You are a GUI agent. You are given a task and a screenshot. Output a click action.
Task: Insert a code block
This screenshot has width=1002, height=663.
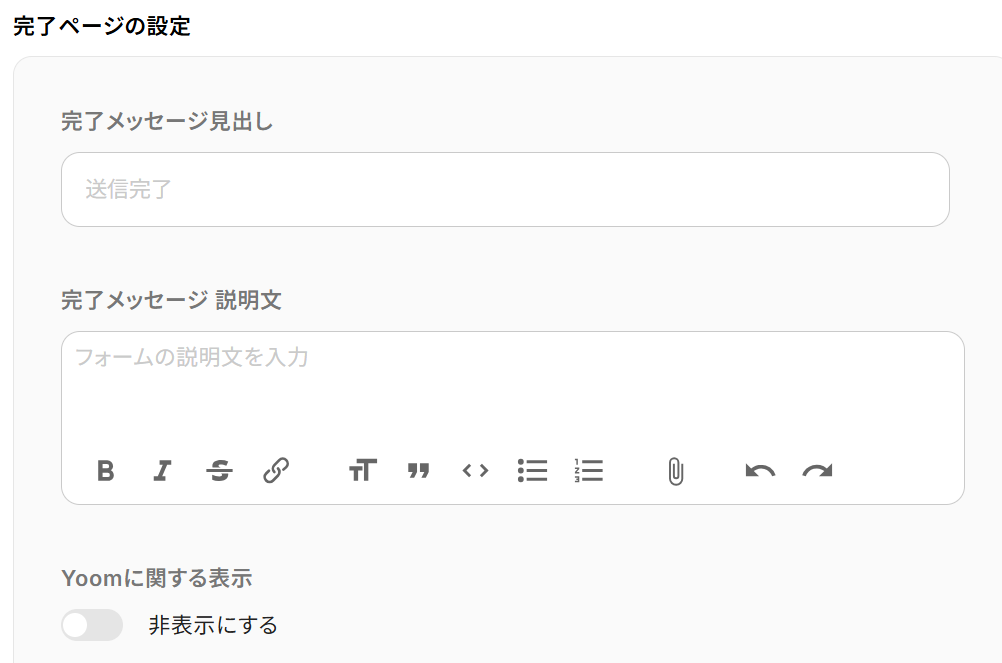(475, 471)
